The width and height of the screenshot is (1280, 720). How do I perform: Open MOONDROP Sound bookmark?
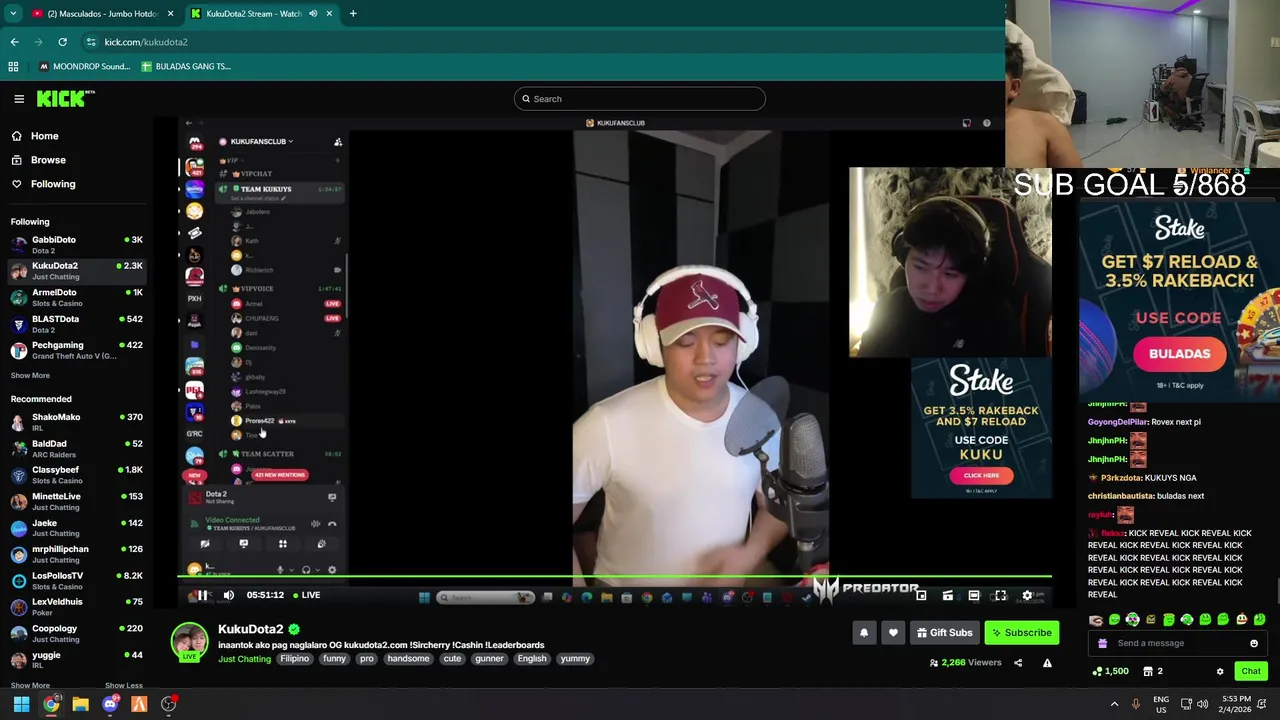(84, 66)
